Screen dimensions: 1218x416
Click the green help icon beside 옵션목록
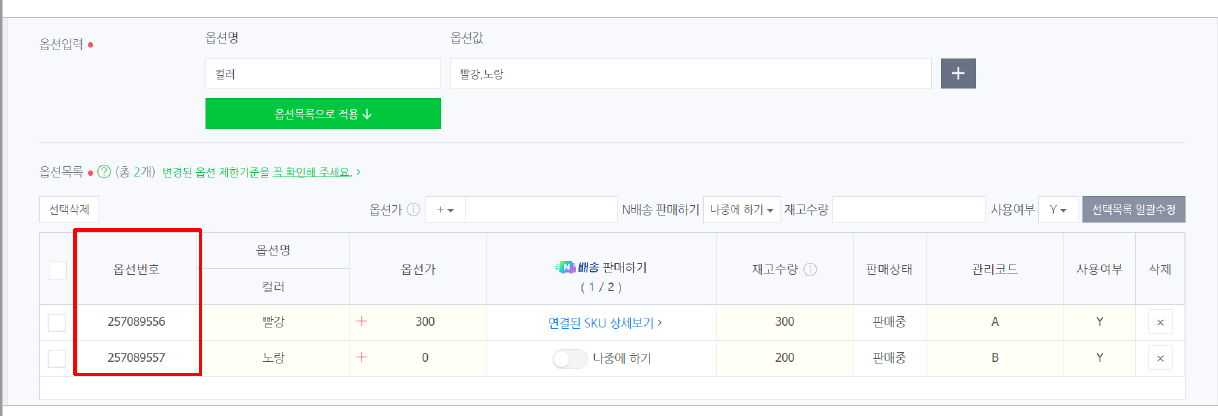[103, 173]
